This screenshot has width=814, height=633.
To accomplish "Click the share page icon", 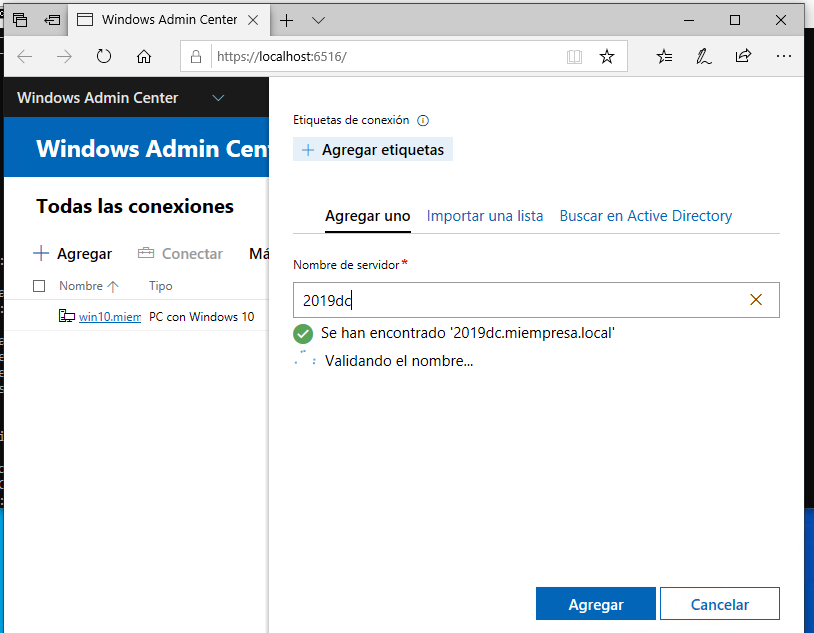I will click(x=743, y=57).
